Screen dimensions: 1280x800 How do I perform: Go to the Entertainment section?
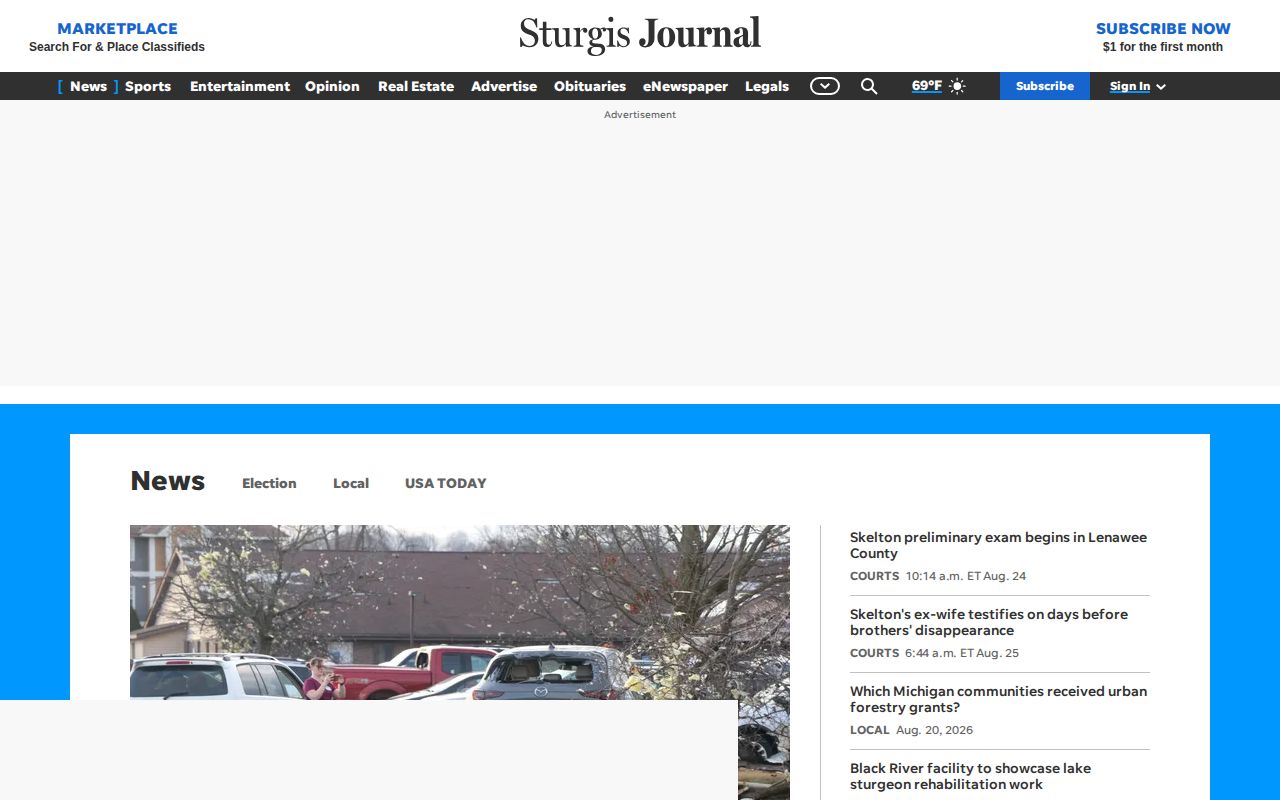240,86
